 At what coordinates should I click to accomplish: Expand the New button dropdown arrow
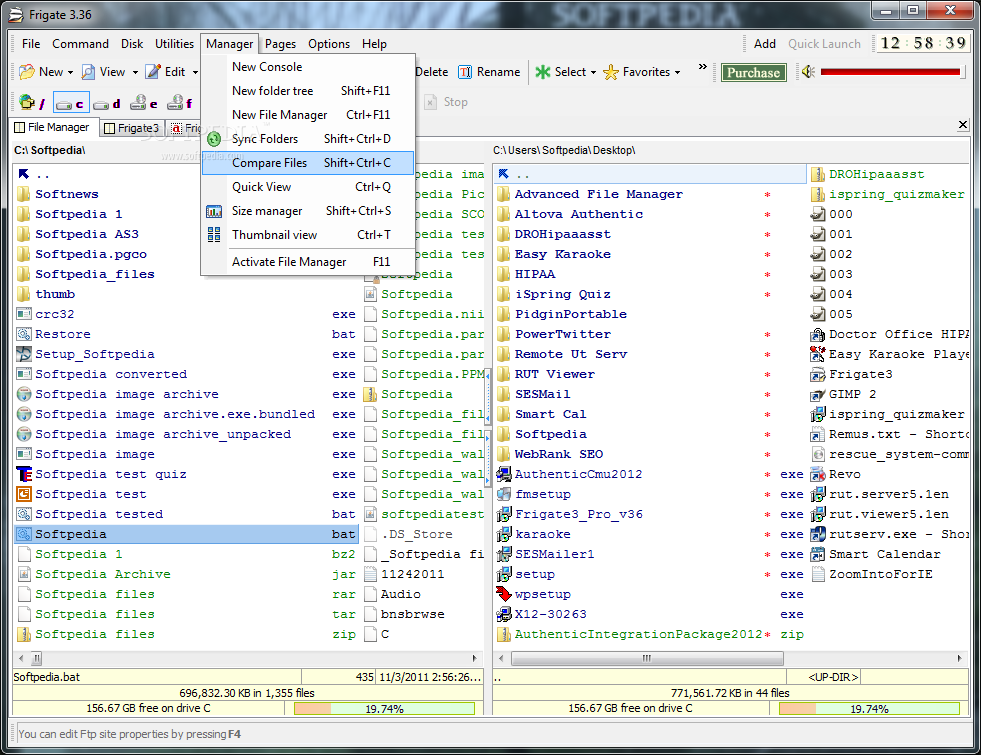click(70, 73)
